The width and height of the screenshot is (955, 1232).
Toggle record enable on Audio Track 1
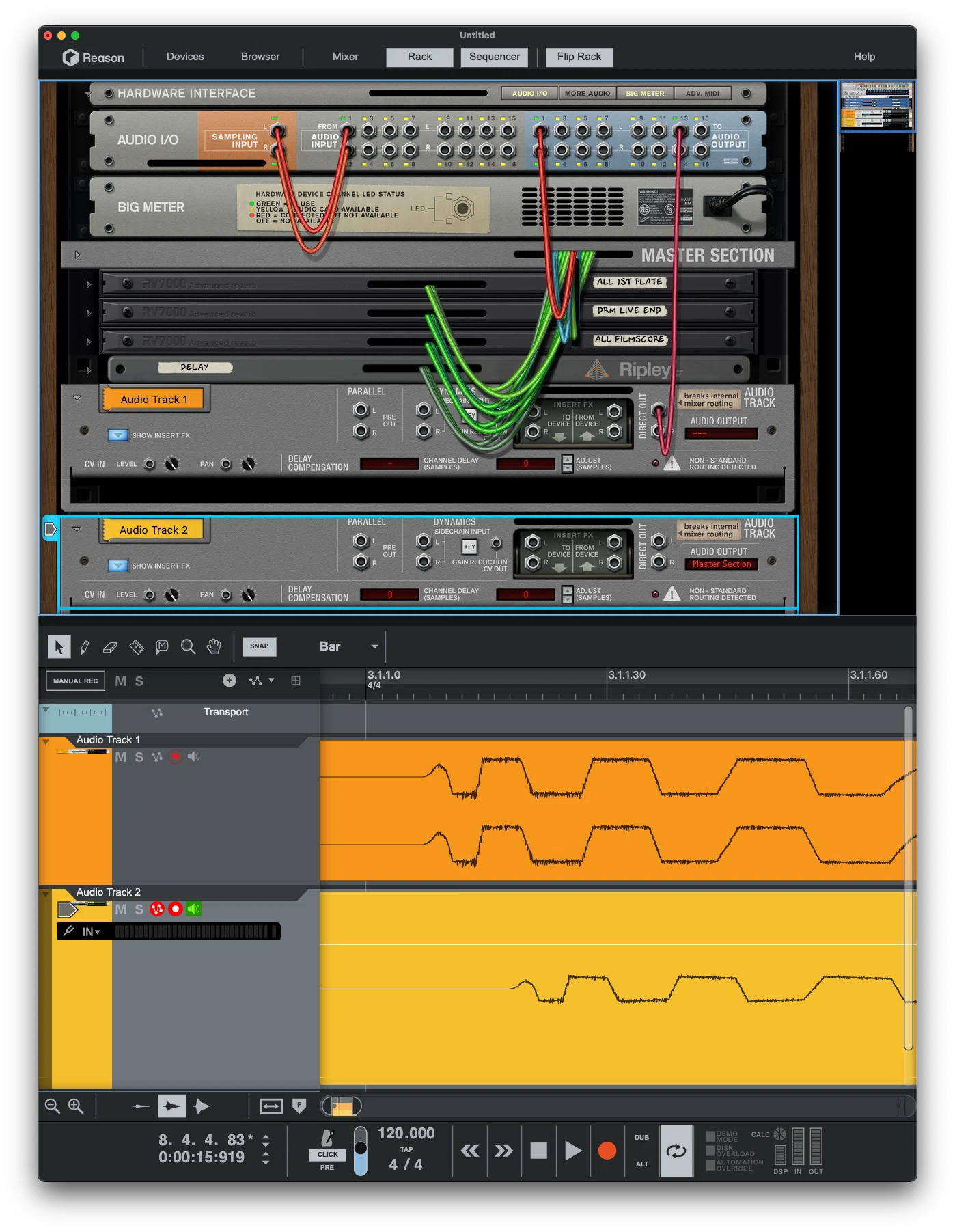176,756
